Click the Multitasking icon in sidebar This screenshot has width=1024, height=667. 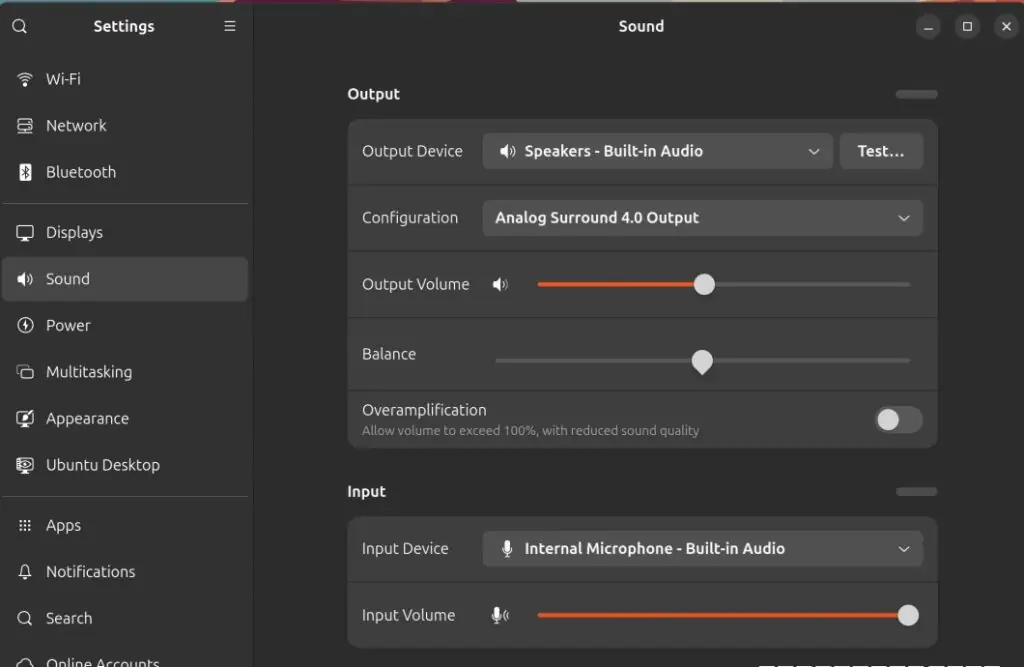tap(25, 372)
